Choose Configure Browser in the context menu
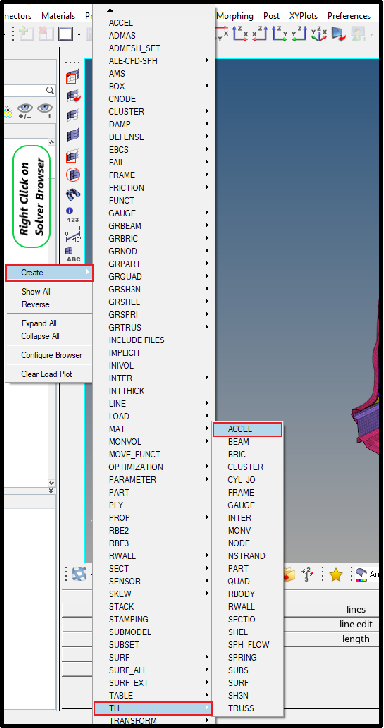This screenshot has height=728, width=384. click(x=52, y=355)
